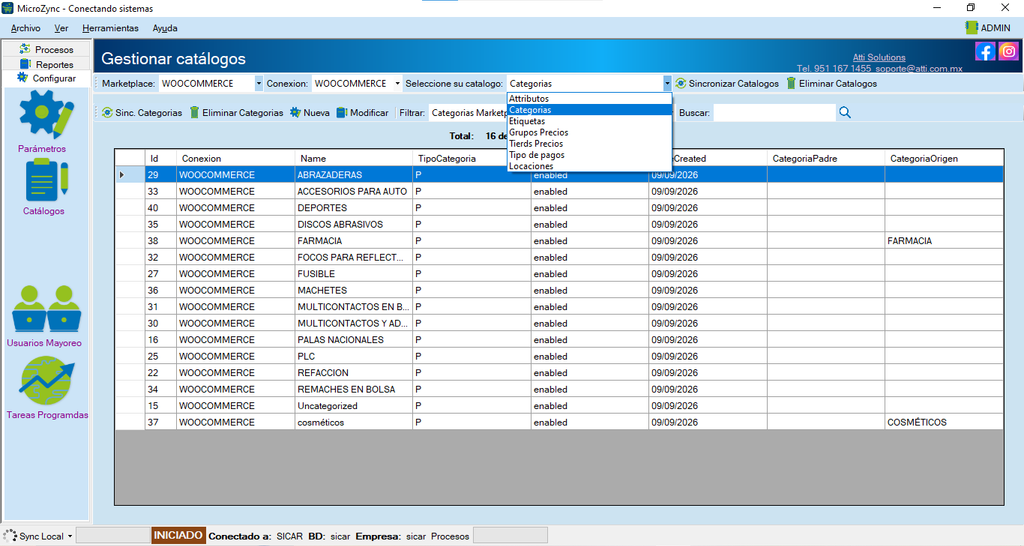Open Instagram page icon
The image size is (1024, 546).
(1008, 51)
